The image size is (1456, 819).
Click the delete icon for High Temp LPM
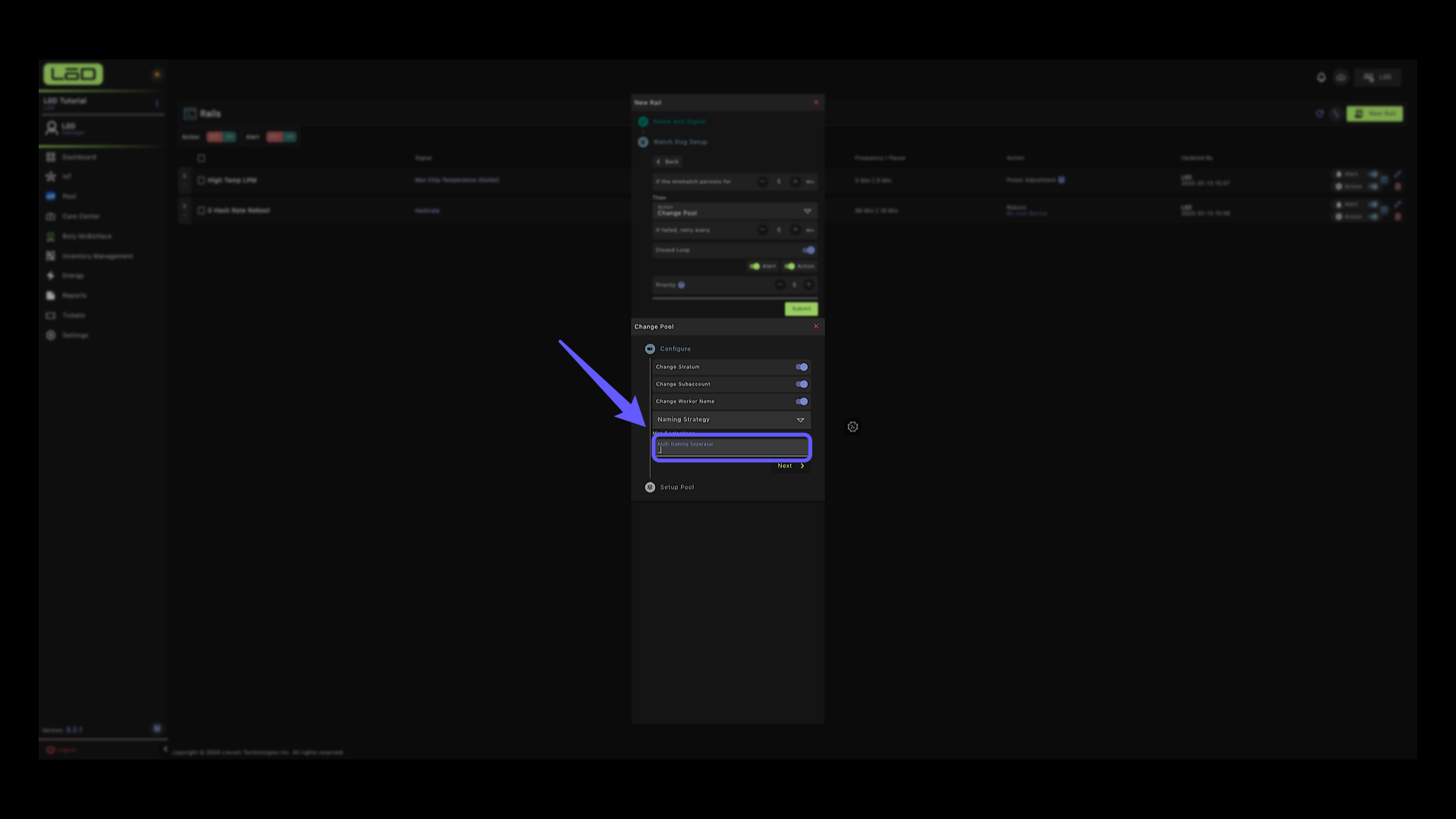point(1398,187)
